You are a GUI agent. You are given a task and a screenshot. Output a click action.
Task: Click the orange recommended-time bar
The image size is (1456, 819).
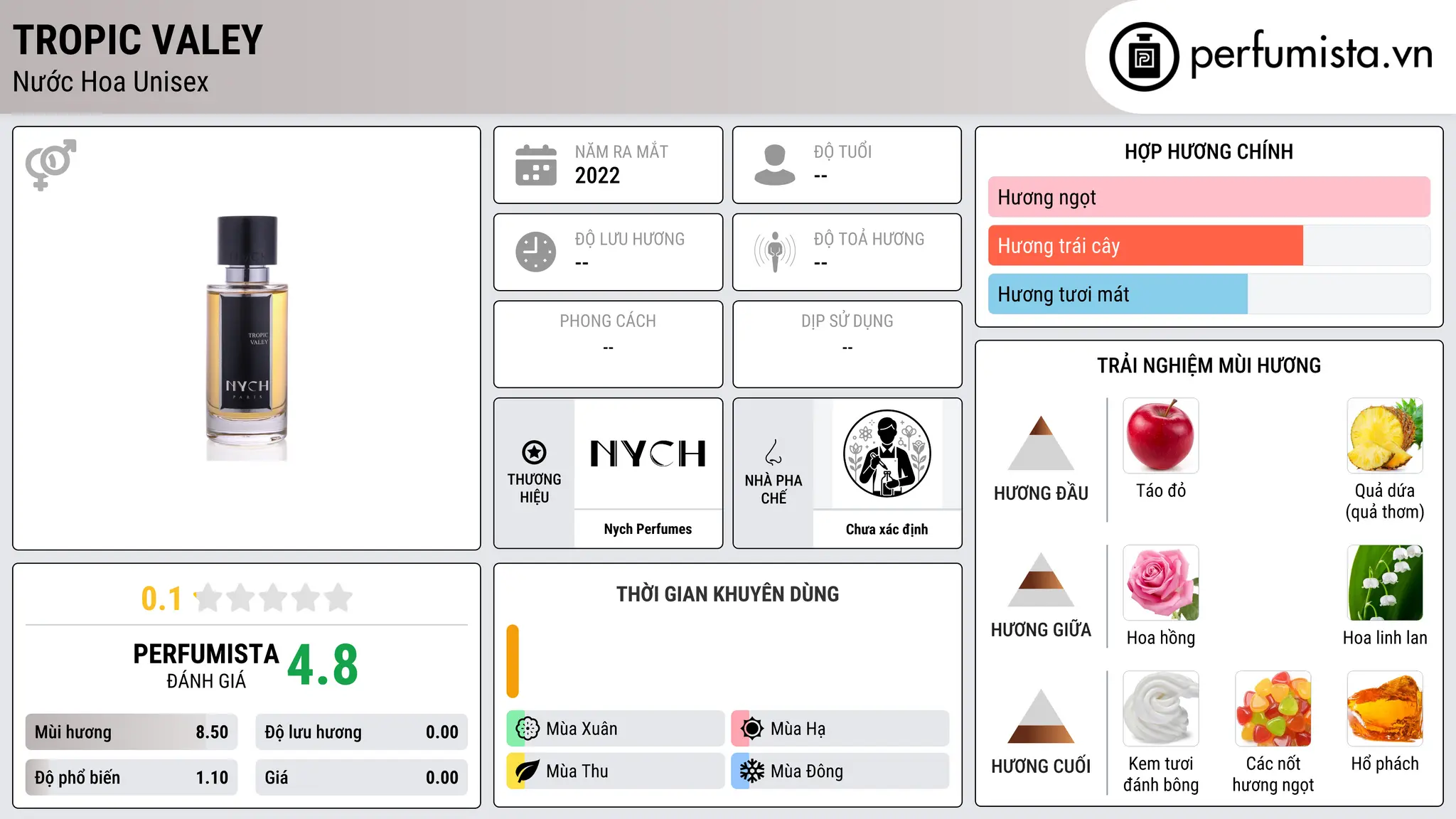[513, 661]
